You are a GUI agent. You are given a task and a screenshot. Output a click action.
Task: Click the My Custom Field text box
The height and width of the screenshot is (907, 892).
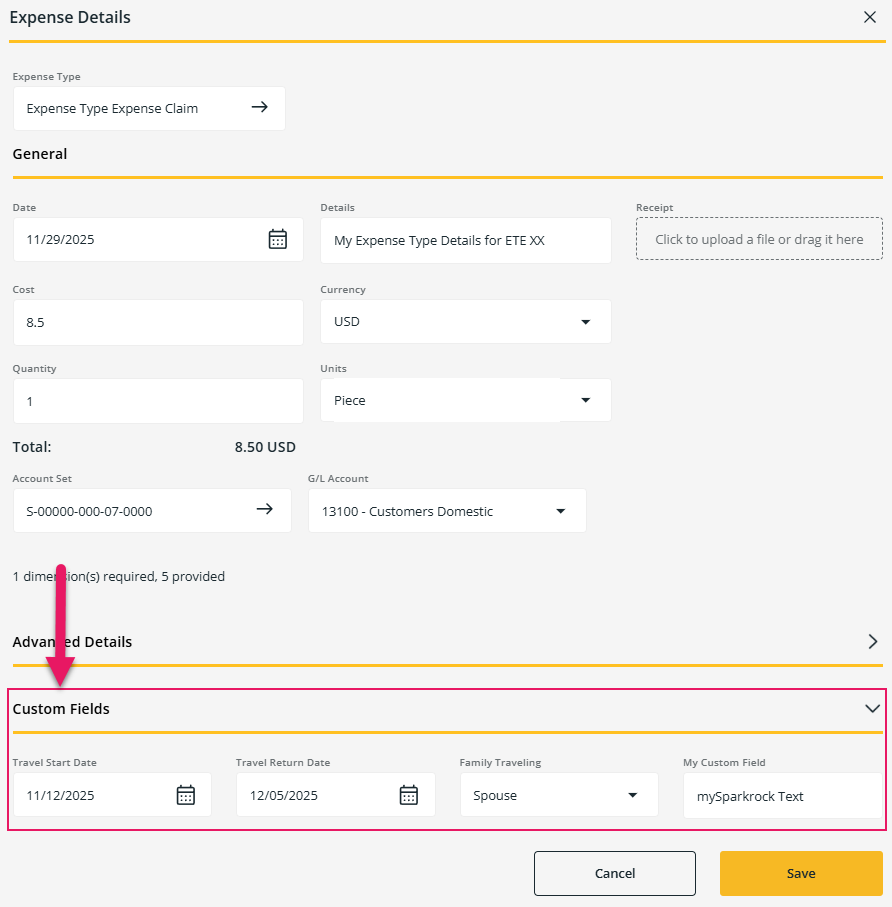point(782,796)
